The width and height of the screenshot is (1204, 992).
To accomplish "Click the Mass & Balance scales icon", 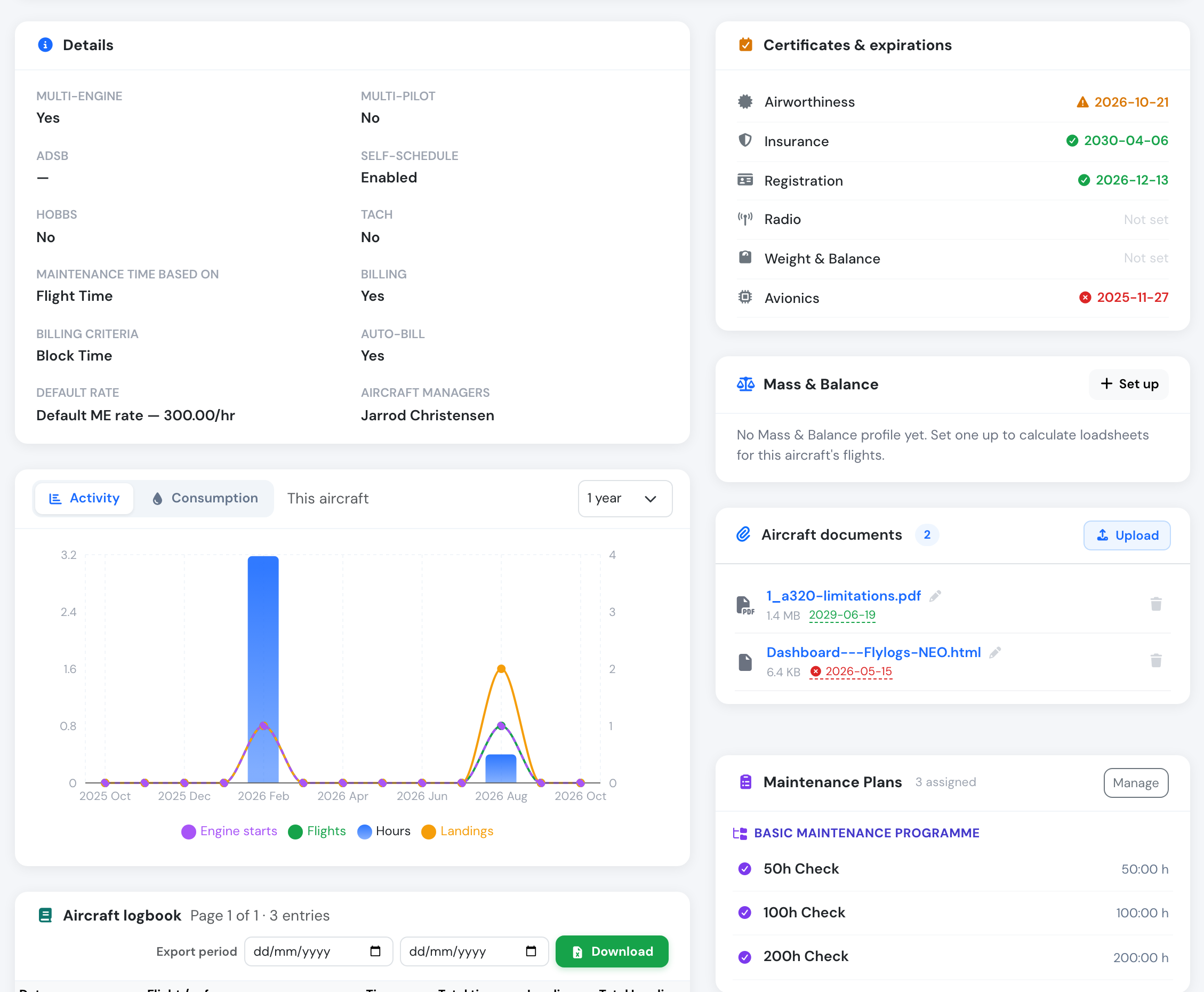I will 745,384.
